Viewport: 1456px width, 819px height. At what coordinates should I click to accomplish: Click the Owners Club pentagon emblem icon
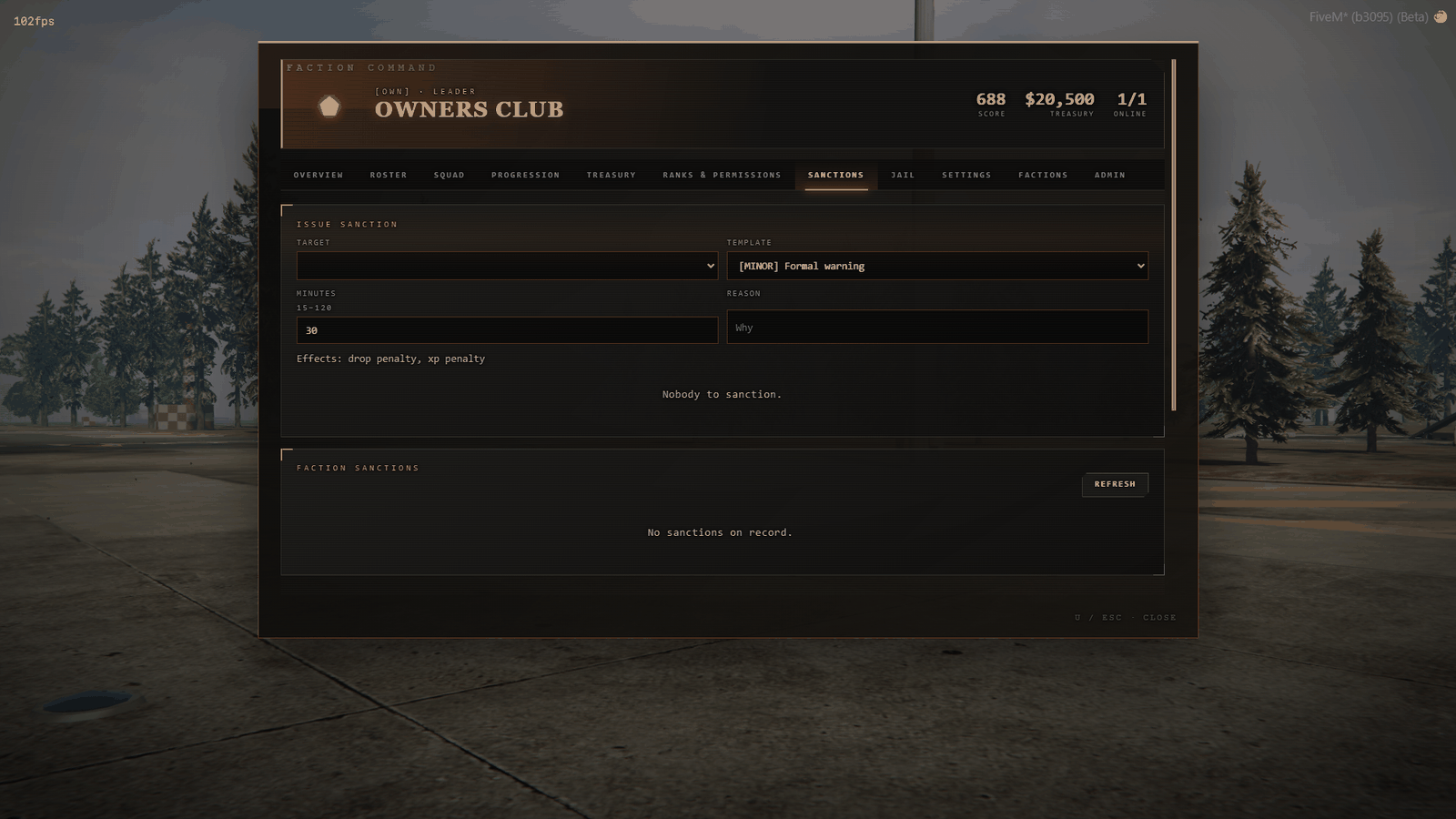point(329,106)
